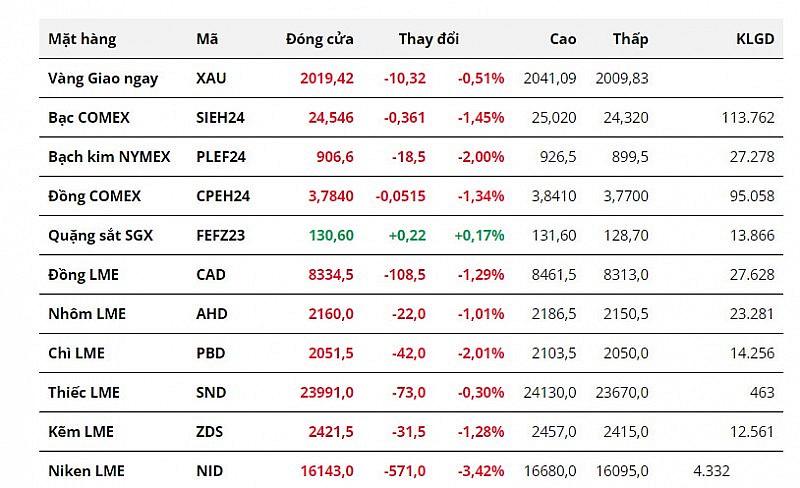This screenshot has height=488, width=800.
Task: Click the Cao column header
Action: click(x=563, y=39)
